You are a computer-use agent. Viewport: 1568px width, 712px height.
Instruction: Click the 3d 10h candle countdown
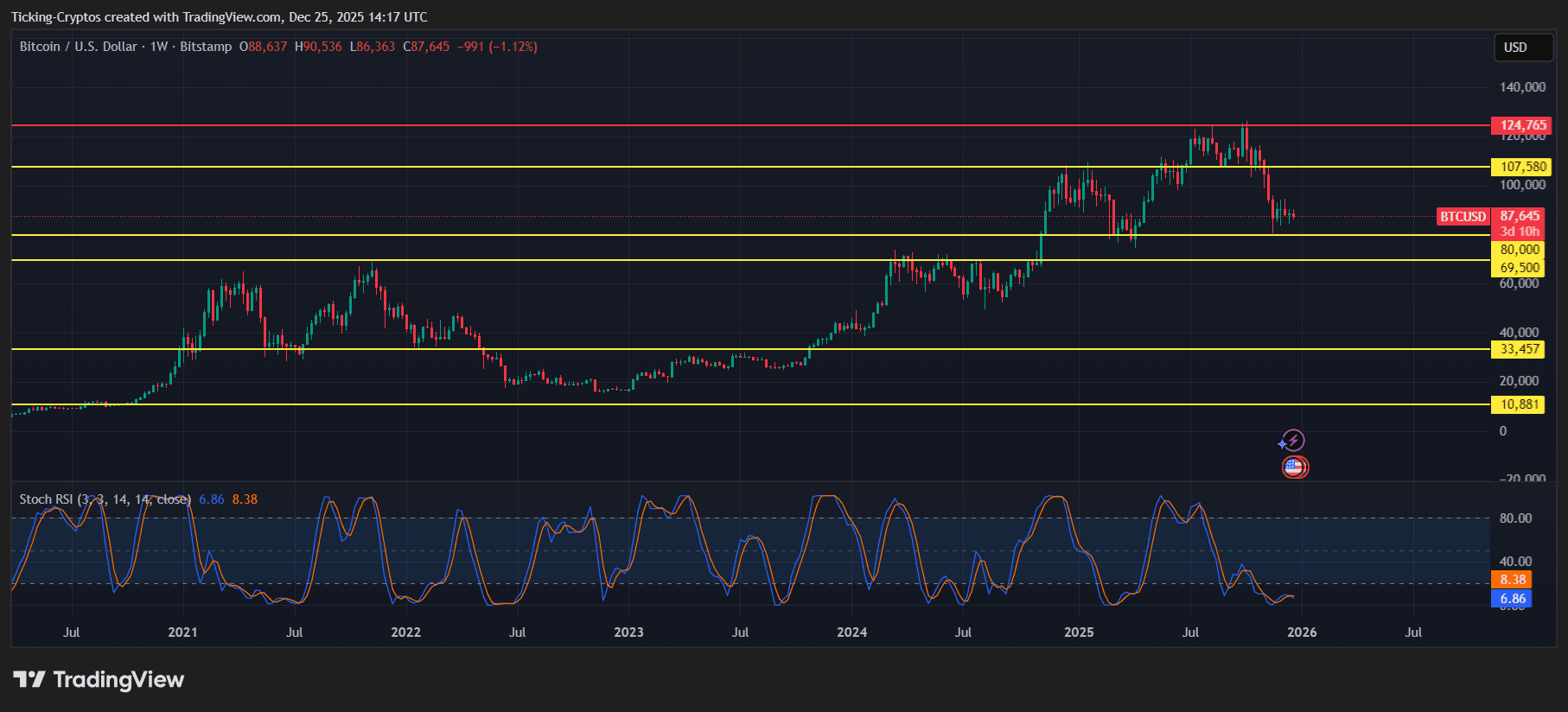tap(1519, 232)
